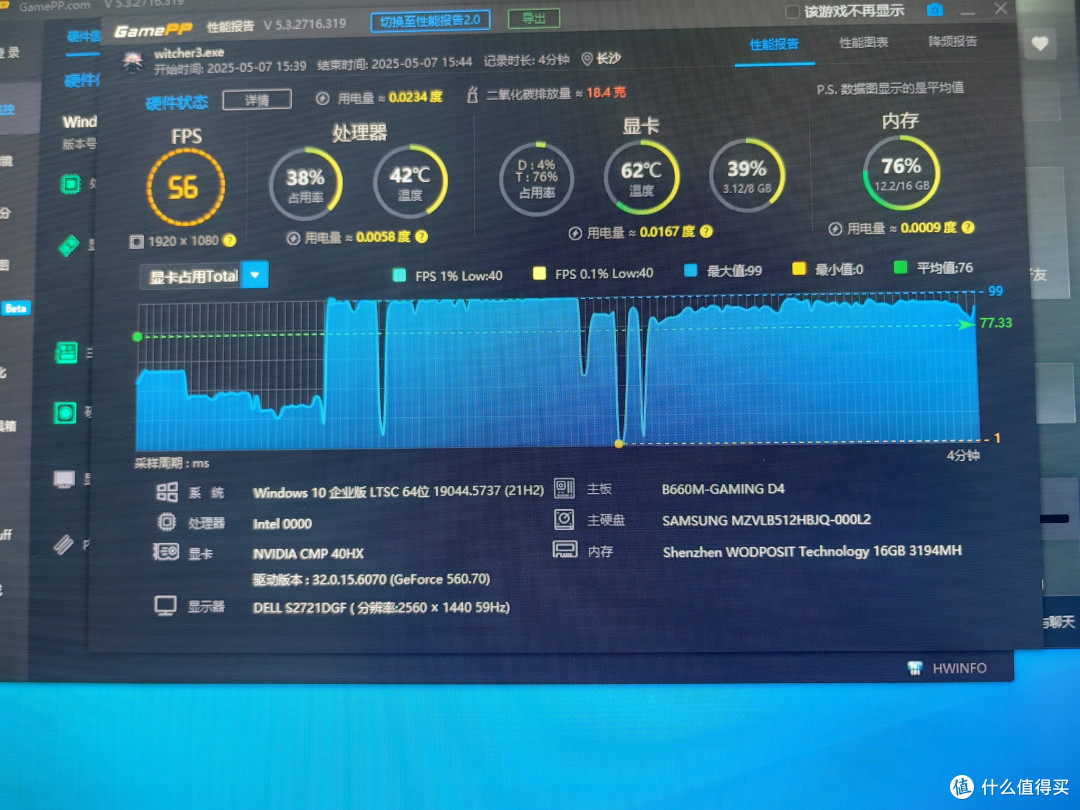Click the 显卡 graphics card icon
Image resolution: width=1080 pixels, height=810 pixels.
(x=166, y=552)
